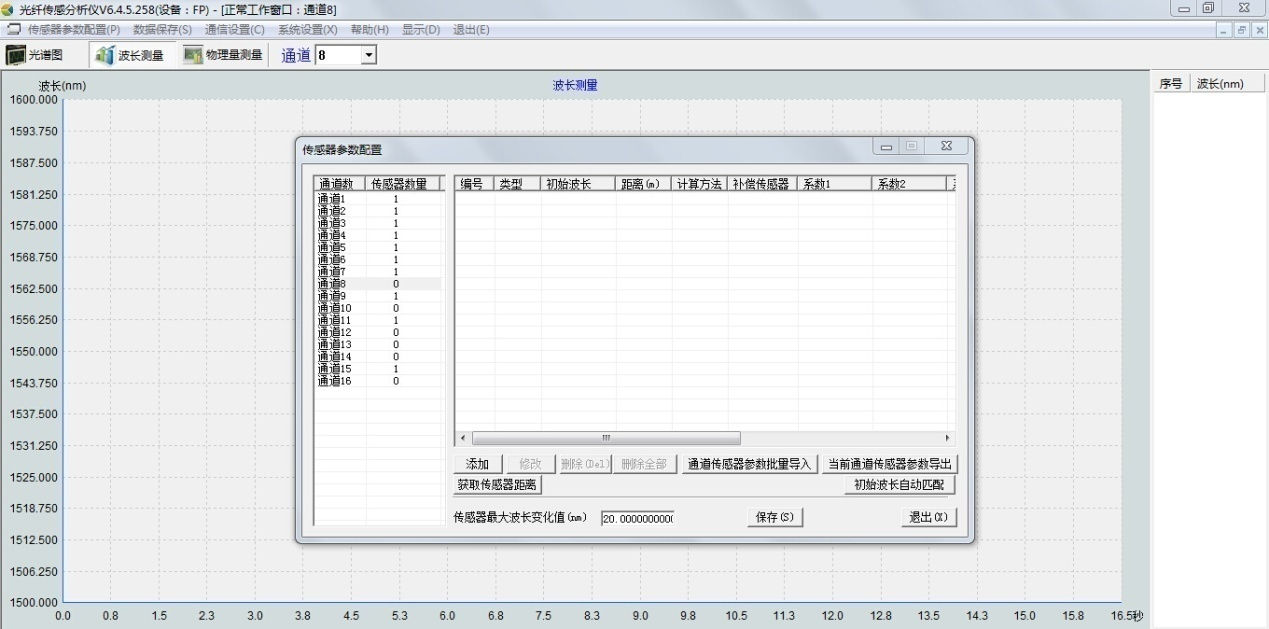This screenshot has height=629, width=1269.
Task: Click the application icon in title bar
Action: (x=8, y=9)
